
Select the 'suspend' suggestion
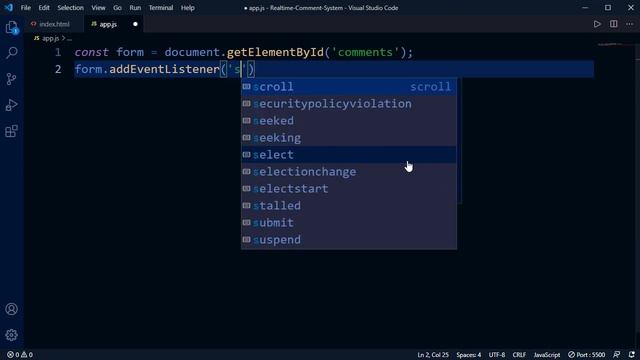point(349,240)
